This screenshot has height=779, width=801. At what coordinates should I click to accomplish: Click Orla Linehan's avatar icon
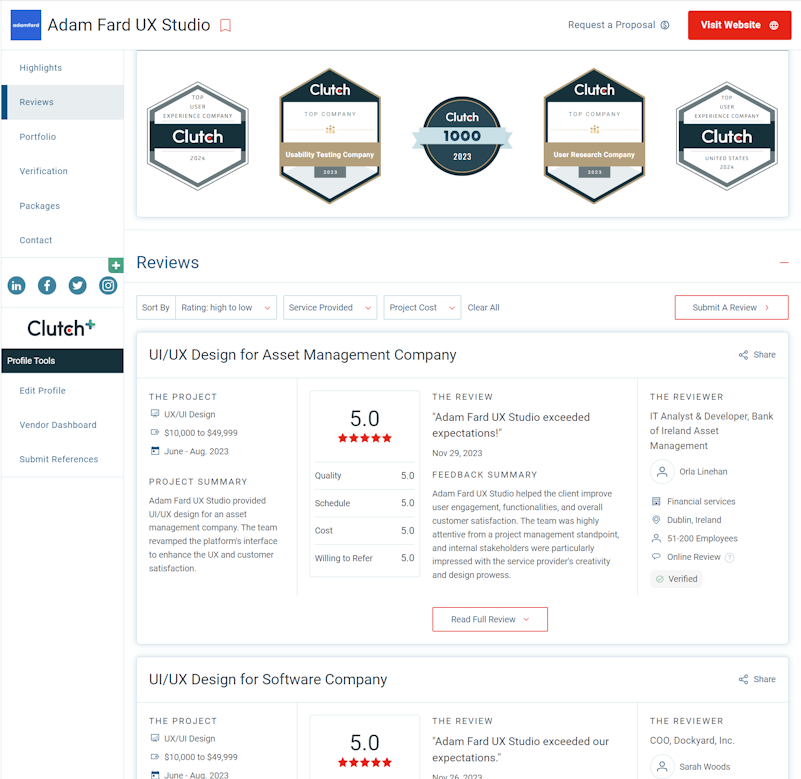662,471
